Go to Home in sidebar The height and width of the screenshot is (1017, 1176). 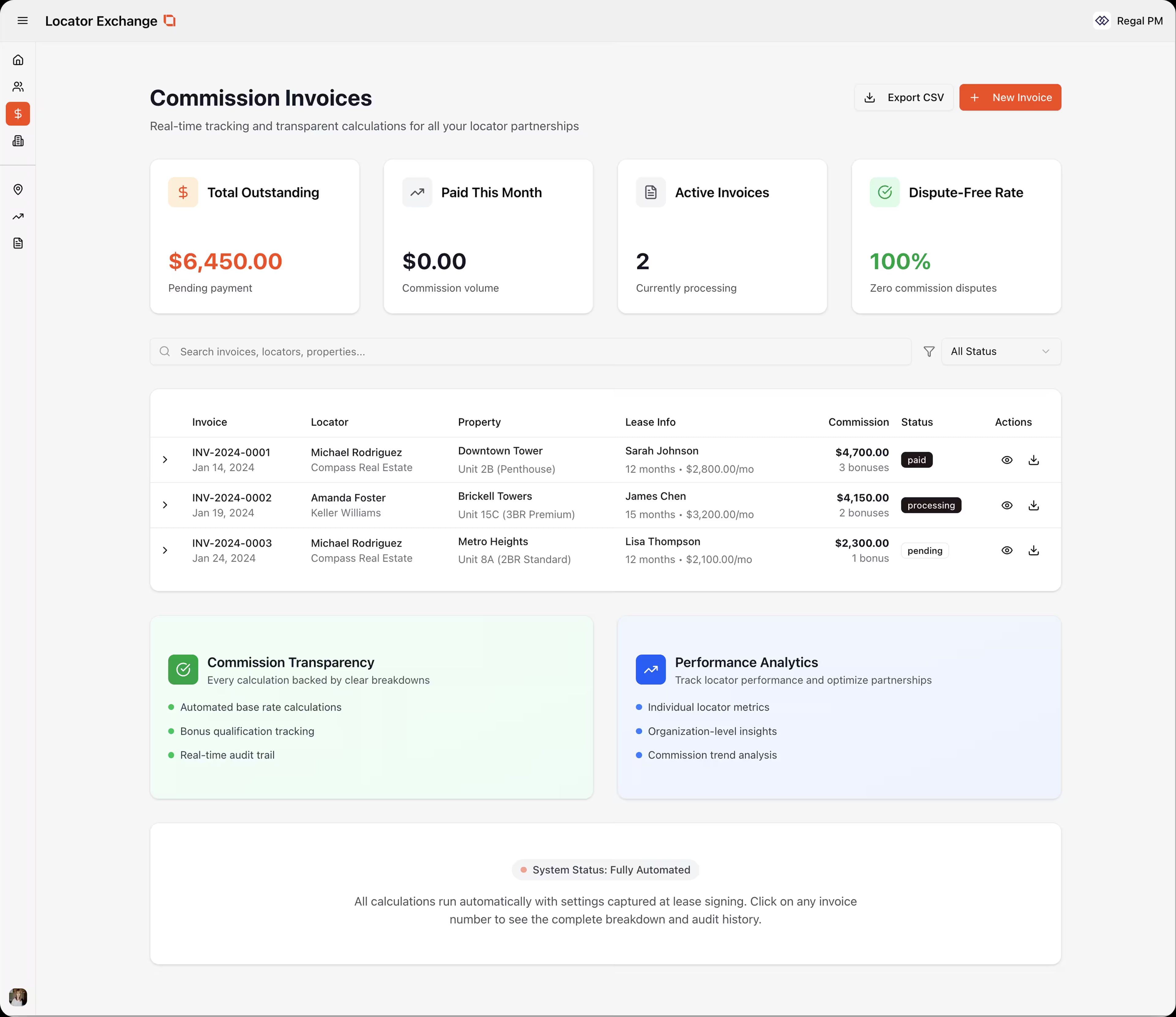(18, 60)
